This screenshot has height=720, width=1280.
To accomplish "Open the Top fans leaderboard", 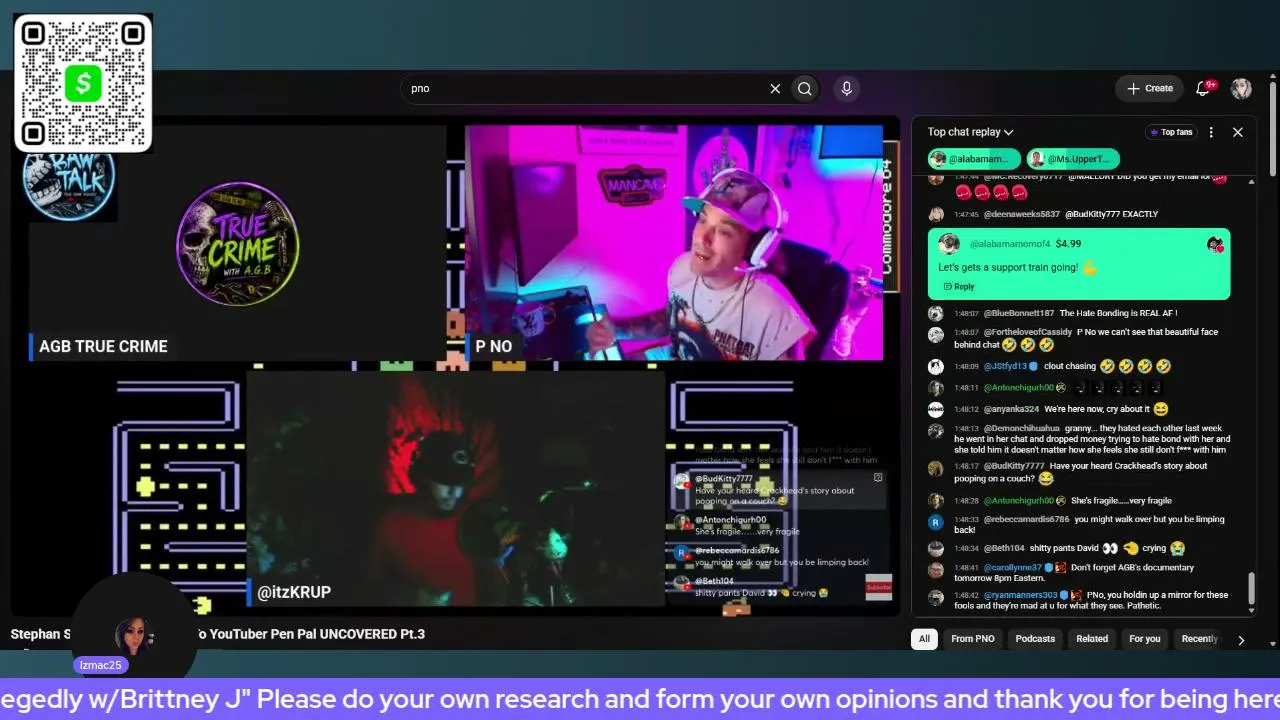I will (1171, 132).
